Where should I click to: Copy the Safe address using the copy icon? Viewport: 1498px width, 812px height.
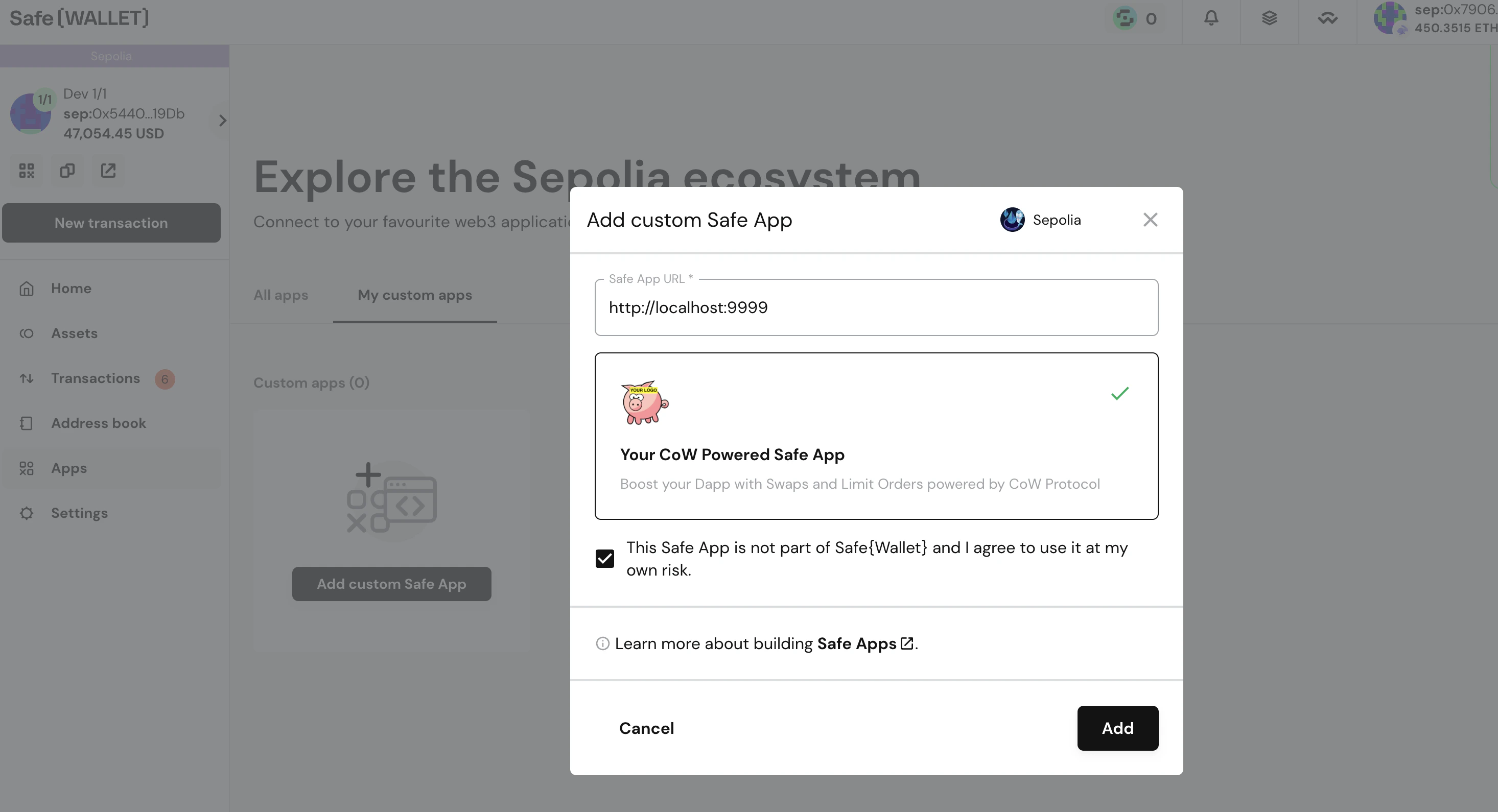tap(67, 170)
